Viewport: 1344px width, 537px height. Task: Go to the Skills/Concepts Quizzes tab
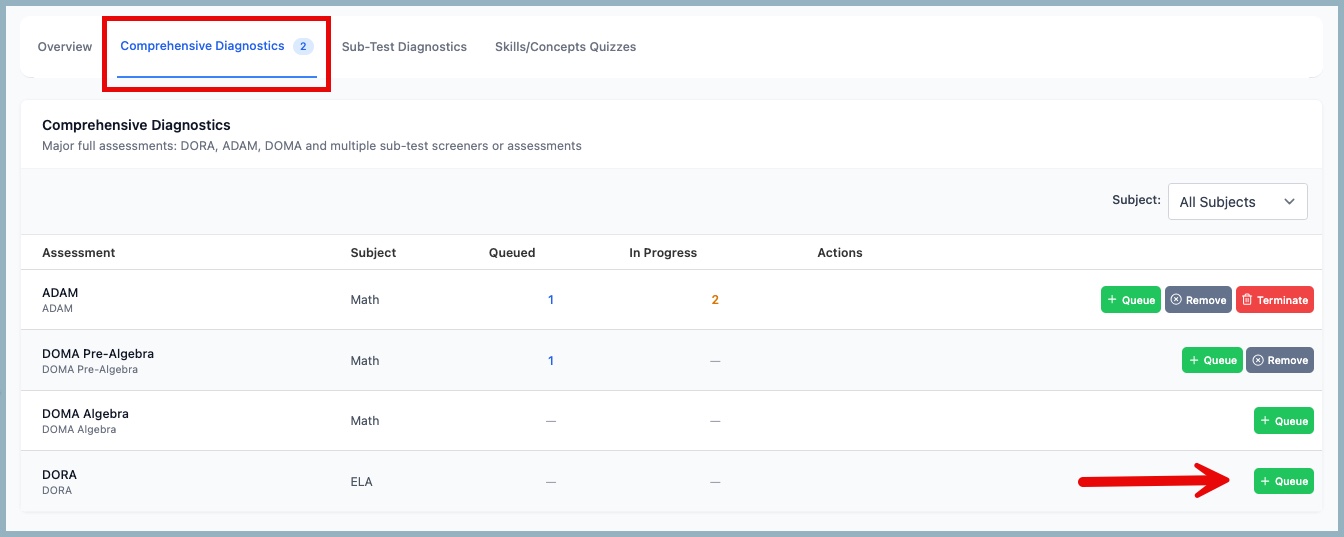[x=565, y=47]
